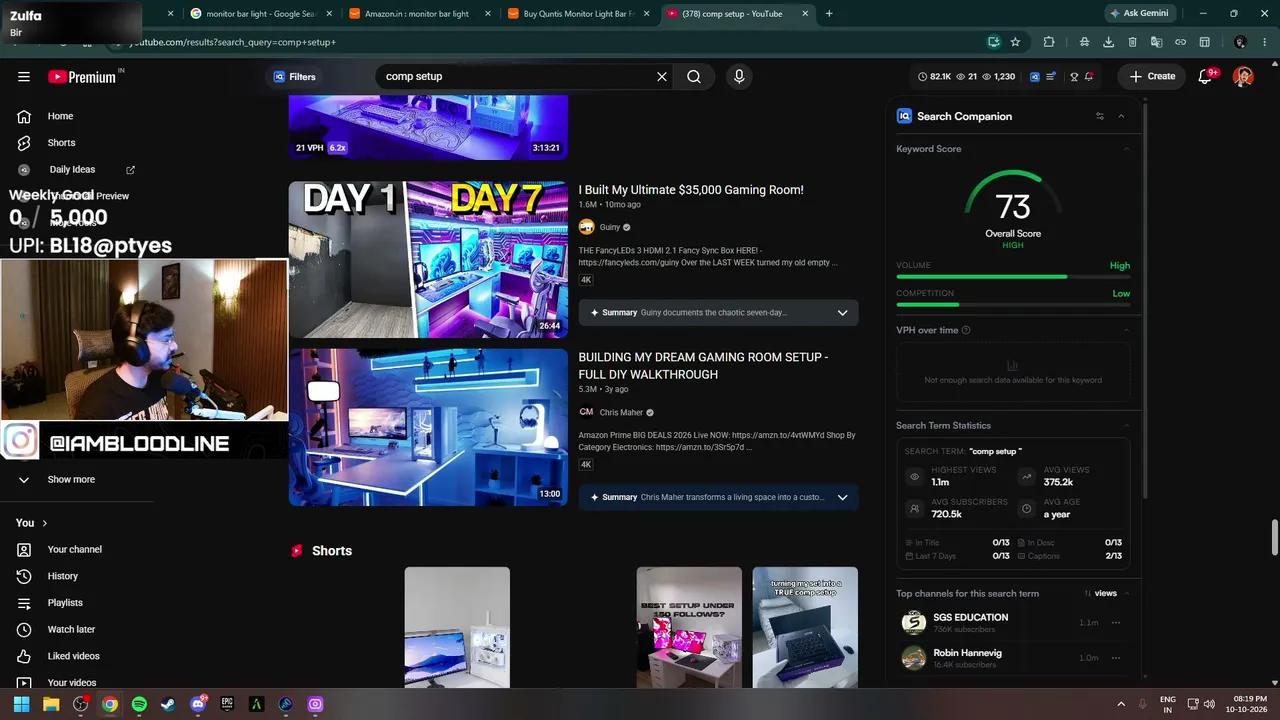Click the Create button
1280x720 pixels.
1152,76
